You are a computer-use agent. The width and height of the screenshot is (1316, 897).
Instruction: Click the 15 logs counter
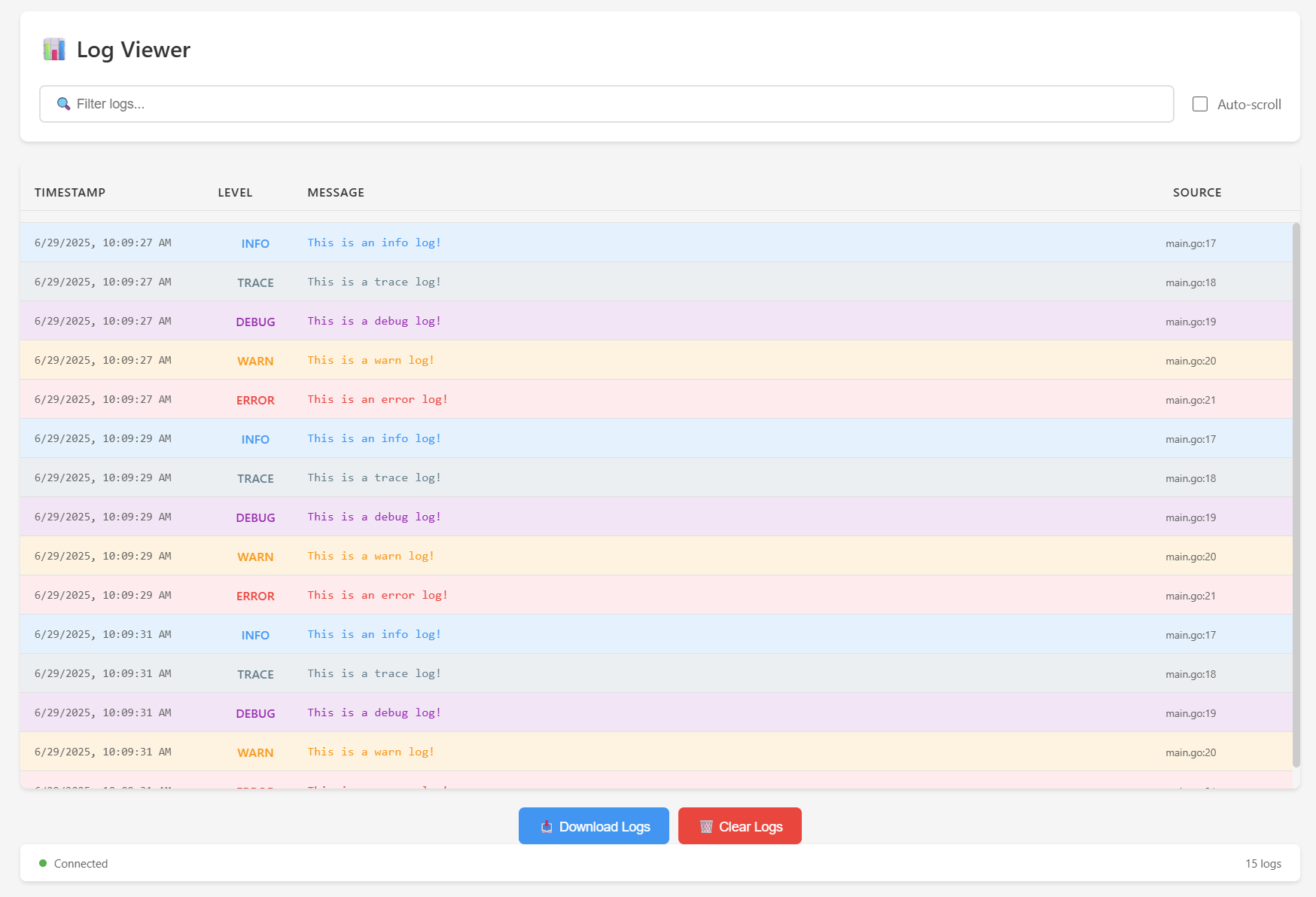click(1263, 863)
